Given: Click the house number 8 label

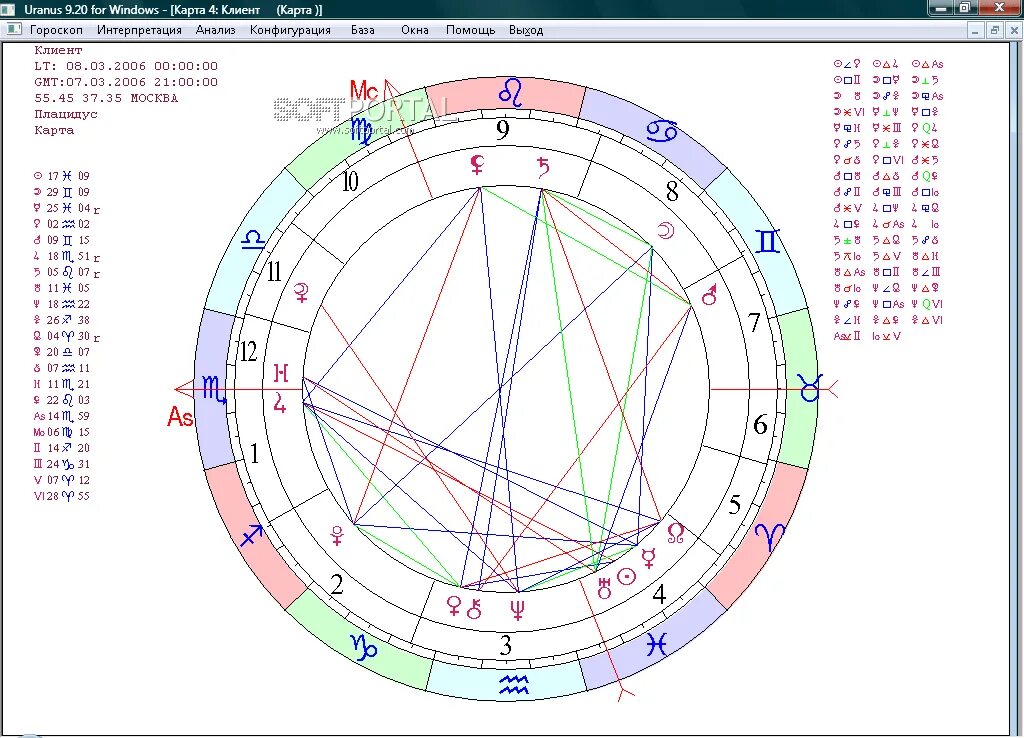Looking at the screenshot, I should click(672, 191).
